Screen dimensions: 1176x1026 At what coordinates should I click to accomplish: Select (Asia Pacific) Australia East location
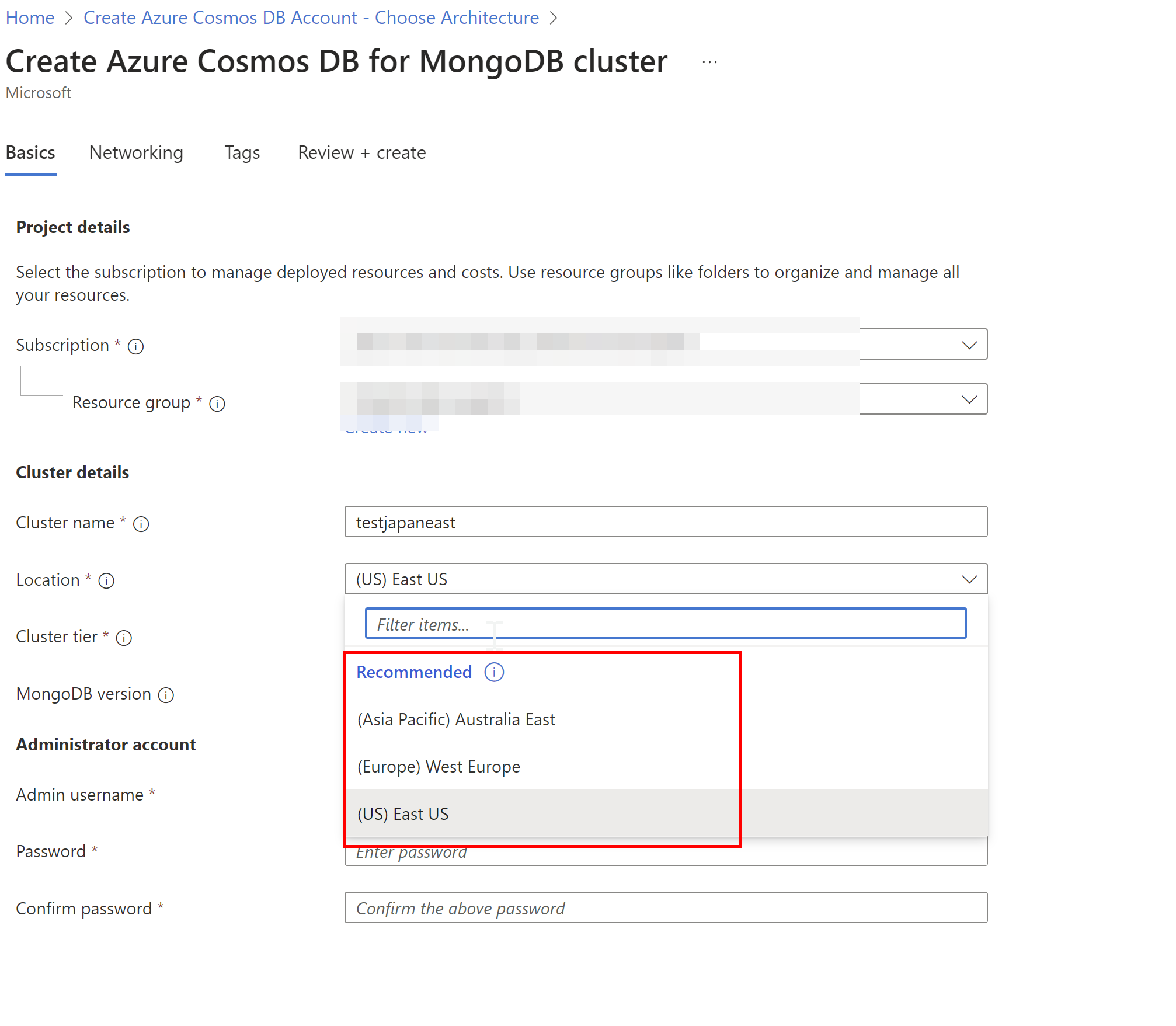[456, 719]
